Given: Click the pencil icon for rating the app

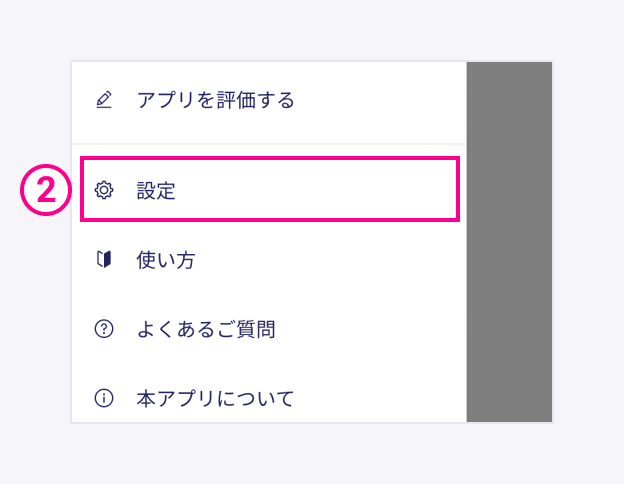Looking at the screenshot, I should pos(104,100).
